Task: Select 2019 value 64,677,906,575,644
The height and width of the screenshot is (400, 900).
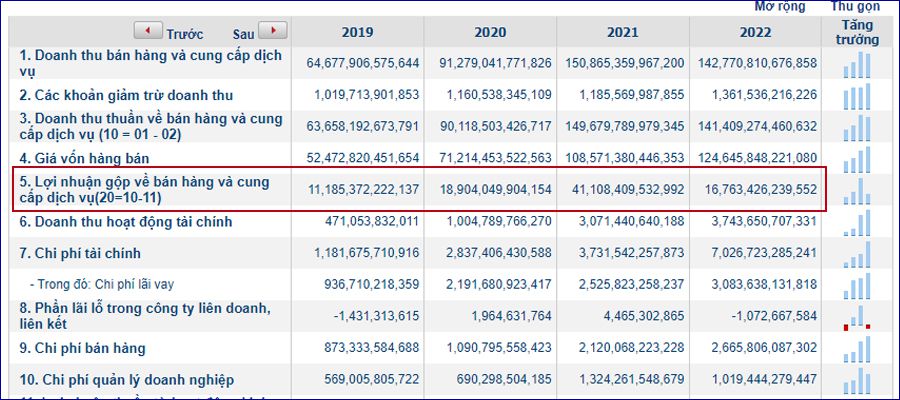Action: (363, 63)
